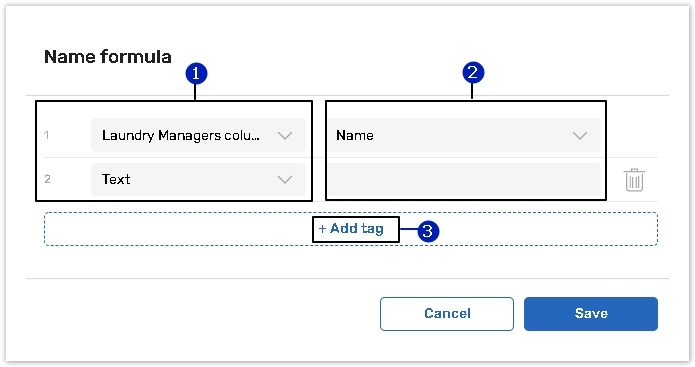Screen dimensions: 695x367
Task: Save the name formula
Action: 591,314
